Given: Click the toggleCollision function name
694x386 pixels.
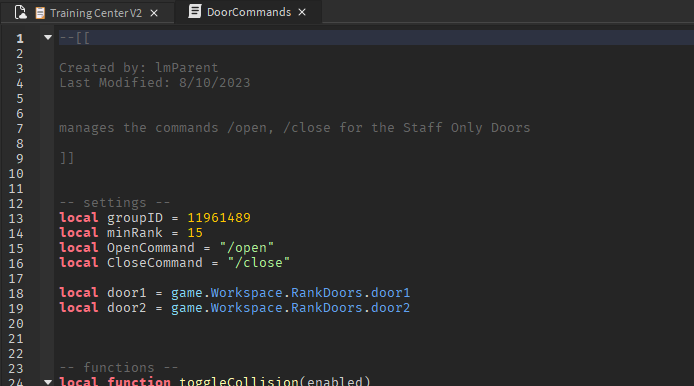Looking at the screenshot, I should pyautogui.click(x=239, y=381).
